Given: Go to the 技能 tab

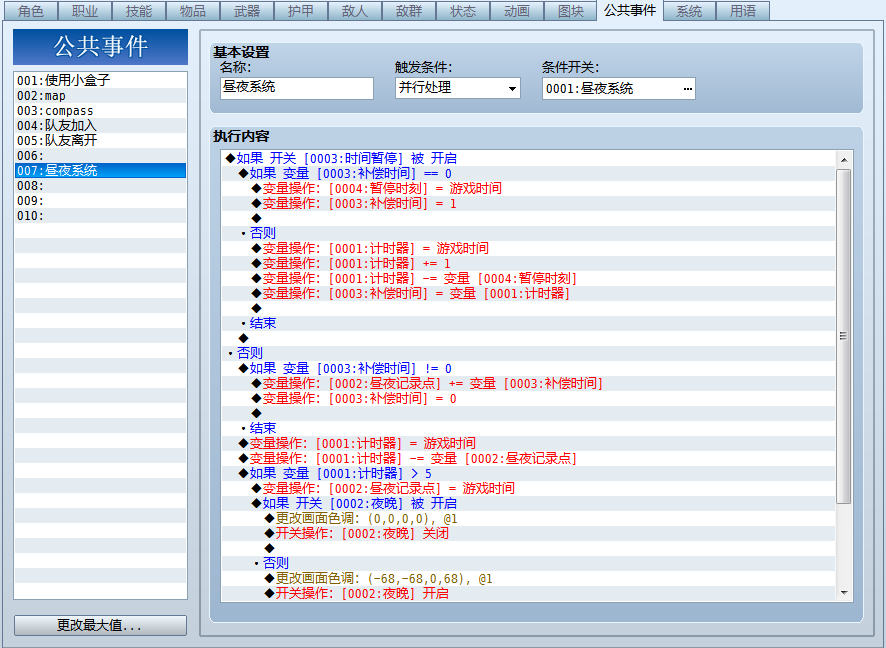Looking at the screenshot, I should [138, 11].
